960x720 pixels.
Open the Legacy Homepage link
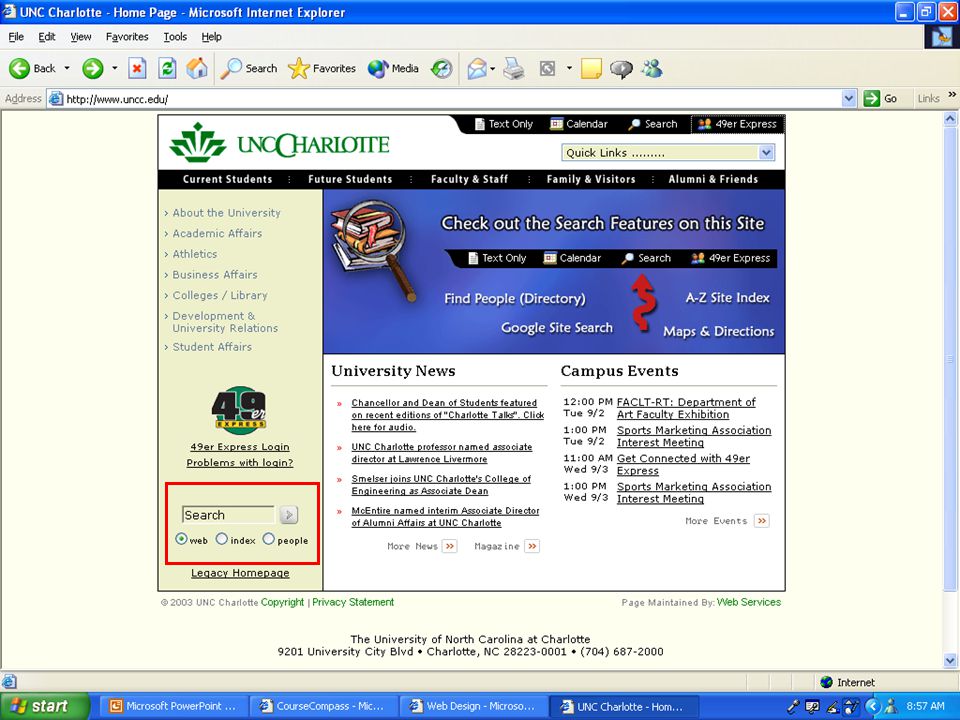240,573
